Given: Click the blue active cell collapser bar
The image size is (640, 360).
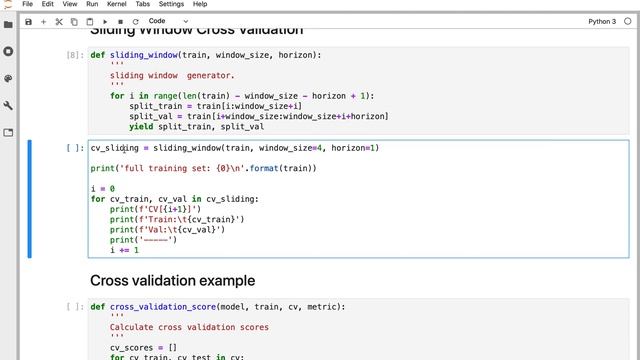Looking at the screenshot, I should coord(29,199).
